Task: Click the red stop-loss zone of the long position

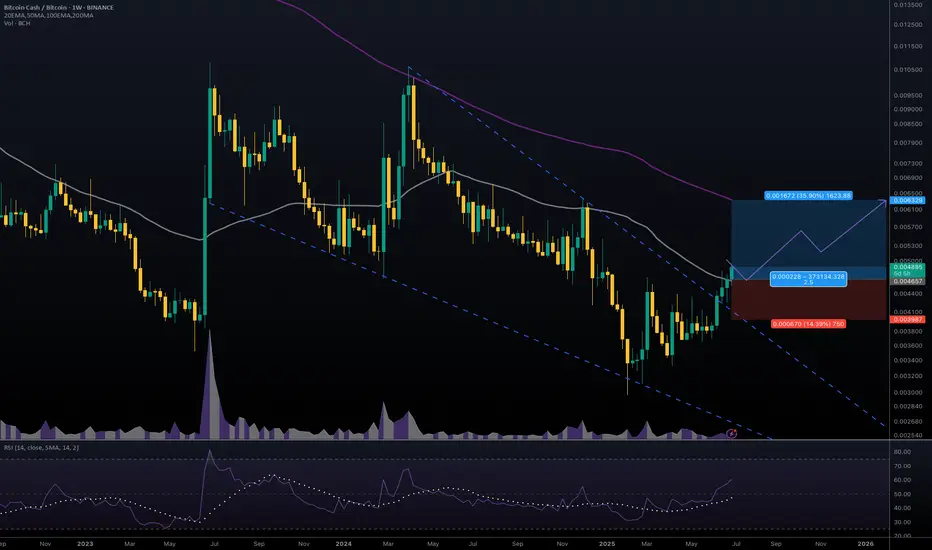Action: click(x=808, y=300)
